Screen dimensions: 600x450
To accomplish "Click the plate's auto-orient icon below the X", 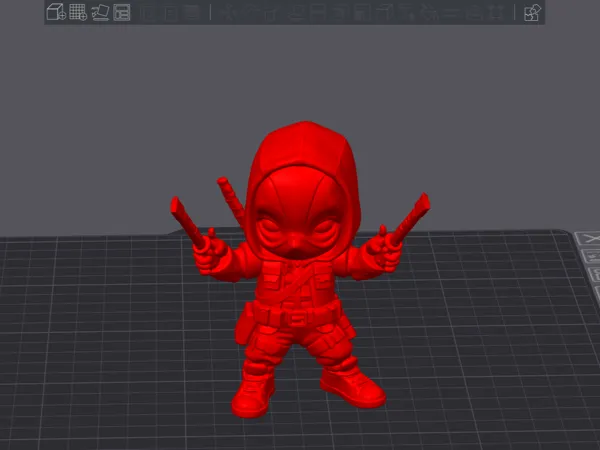I will [x=592, y=256].
